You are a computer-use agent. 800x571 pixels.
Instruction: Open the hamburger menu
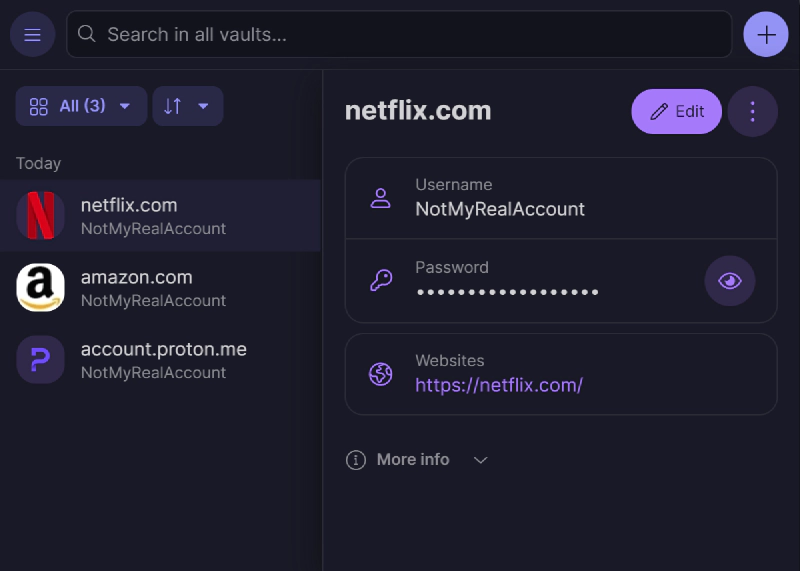tap(32, 35)
